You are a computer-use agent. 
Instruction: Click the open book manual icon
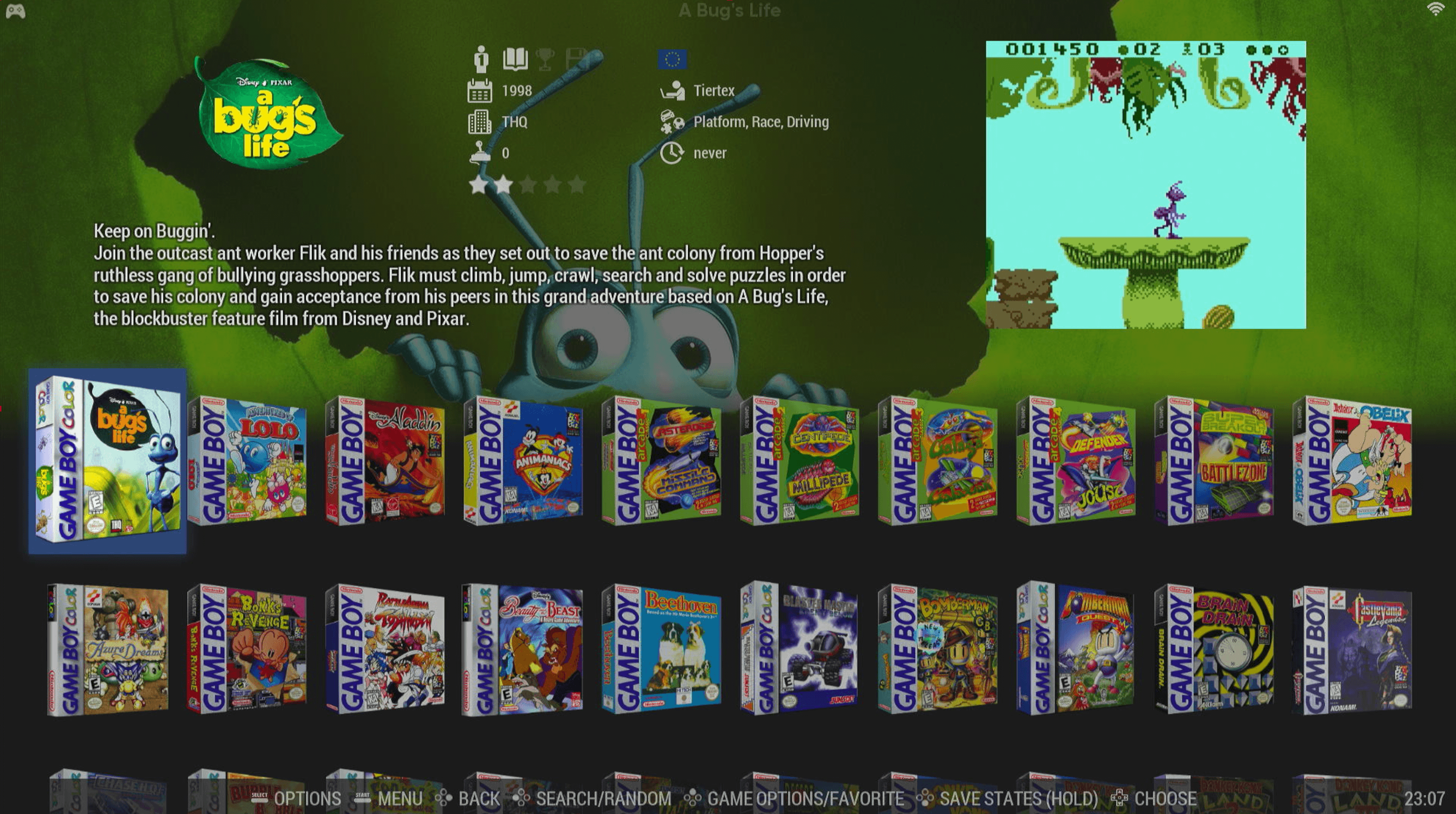515,59
